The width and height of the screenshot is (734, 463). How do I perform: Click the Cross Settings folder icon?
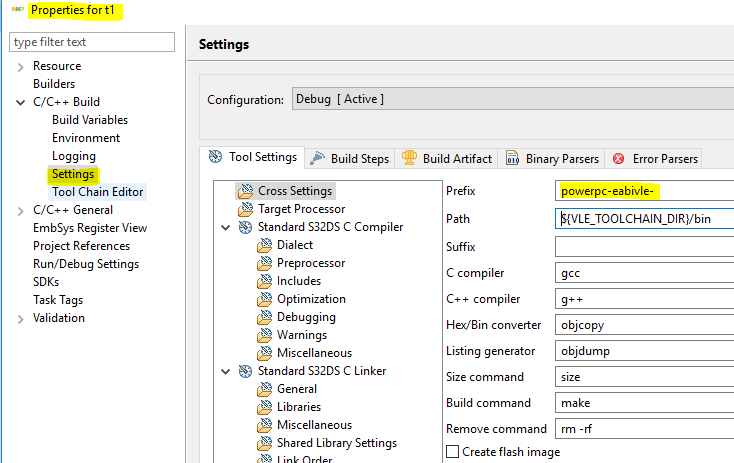(246, 191)
